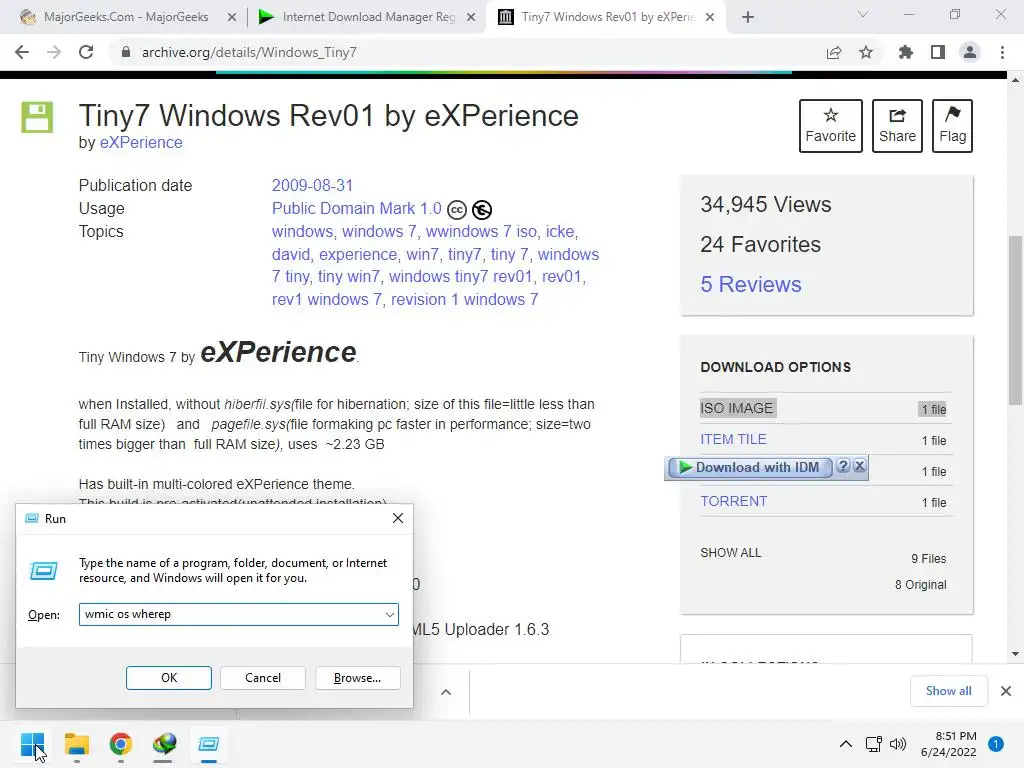The width and height of the screenshot is (1024, 768).
Task: Open the eXPerience author link
Action: coord(141,142)
